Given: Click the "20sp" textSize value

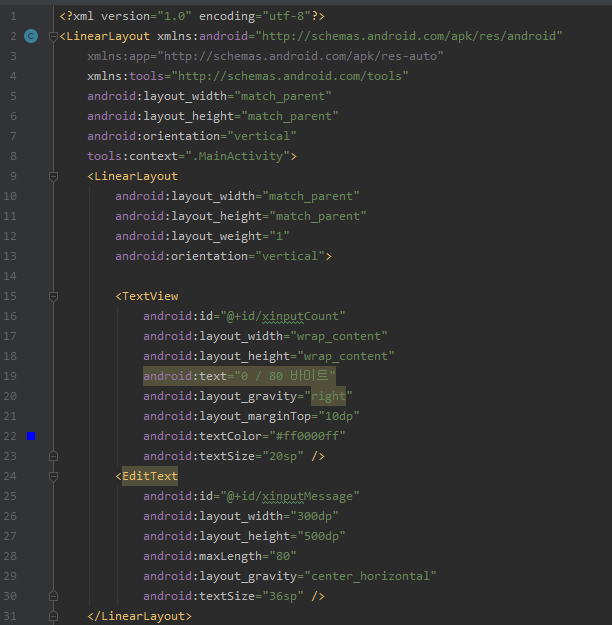Looking at the screenshot, I should pos(283,456).
